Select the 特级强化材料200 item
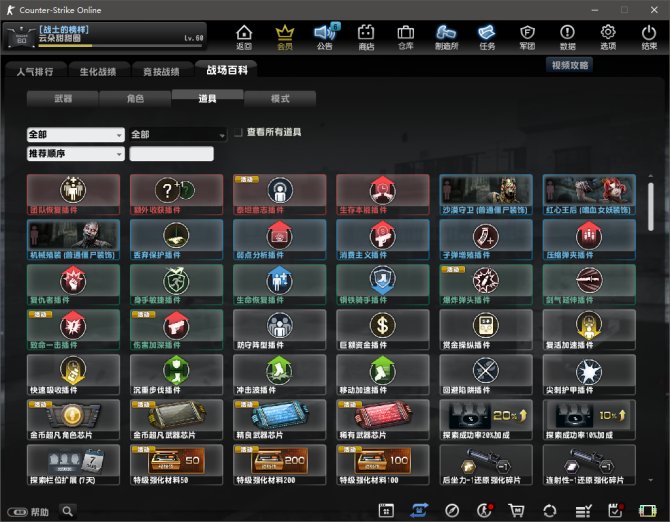 pos(279,465)
